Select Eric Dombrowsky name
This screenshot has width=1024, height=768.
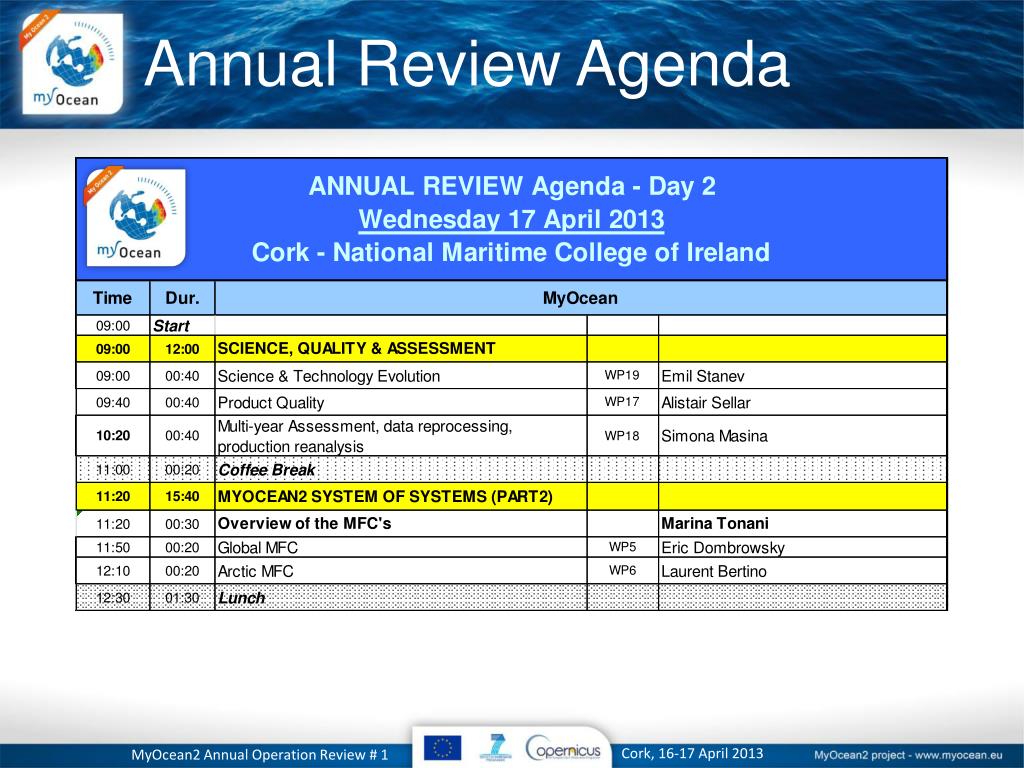tap(723, 547)
